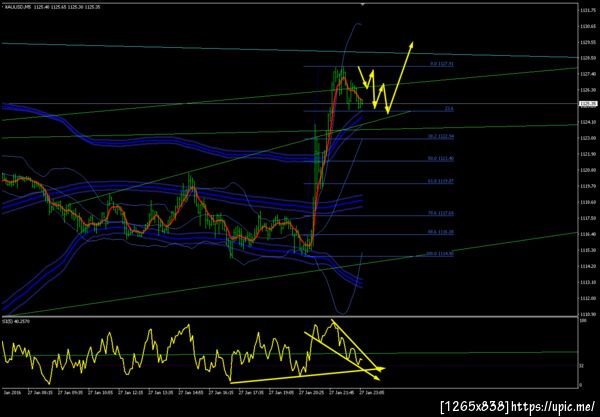Click price scale value 1119.70
Image resolution: width=600 pixels, height=417 pixels.
[588, 186]
